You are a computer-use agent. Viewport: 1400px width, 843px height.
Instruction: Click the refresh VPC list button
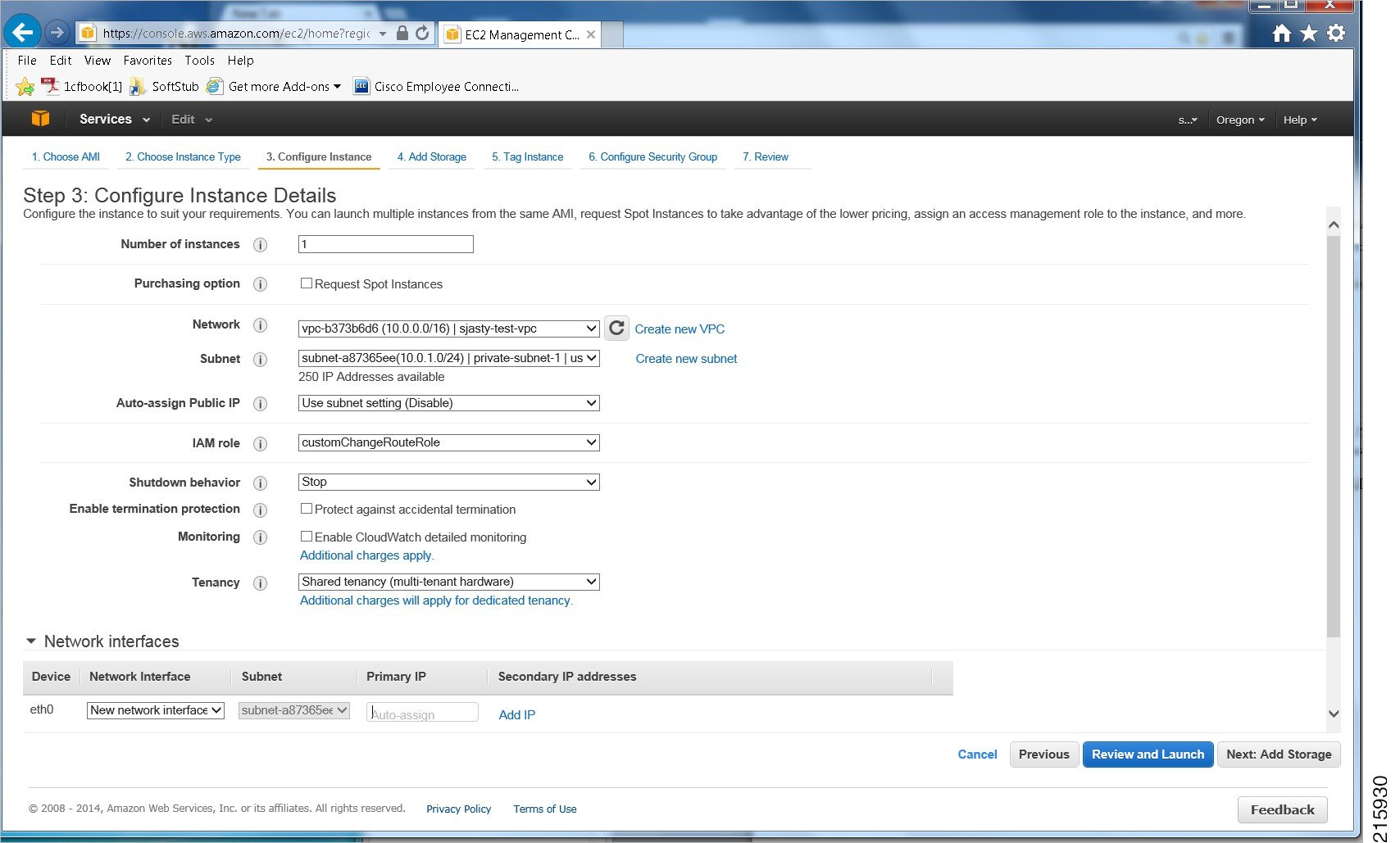(616, 329)
